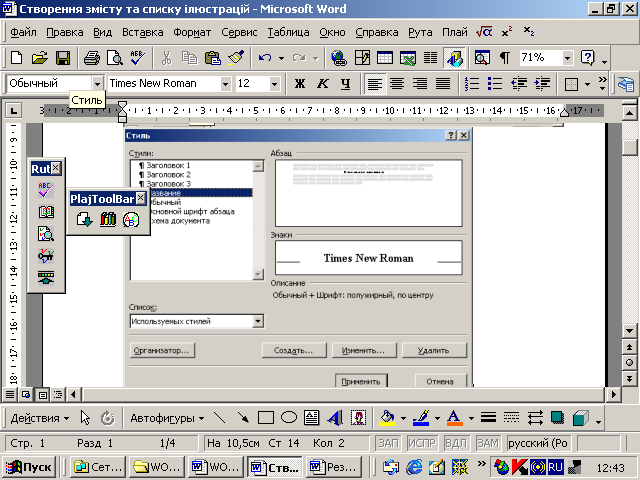Open the Действия drawing menu

tap(40, 418)
